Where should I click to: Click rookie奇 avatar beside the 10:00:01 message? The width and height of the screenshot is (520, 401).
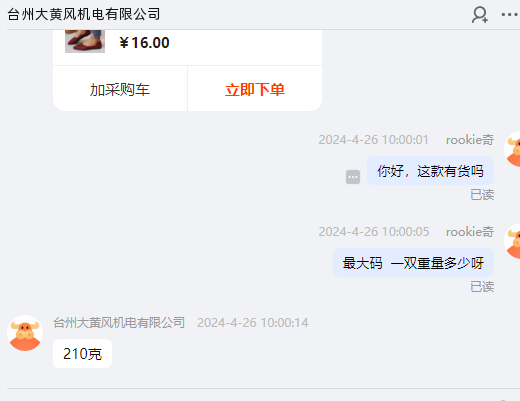coord(513,149)
